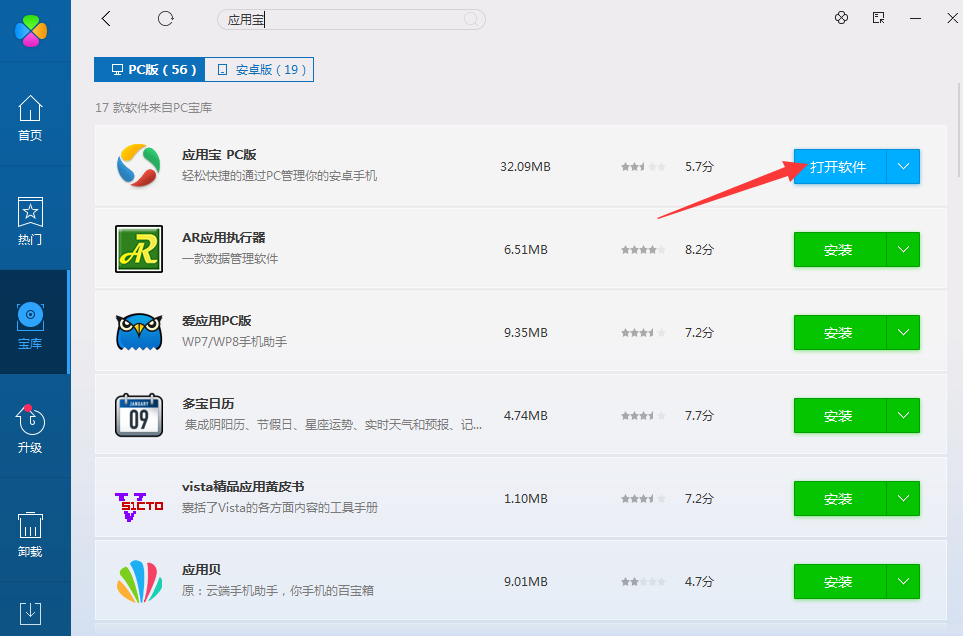
Task: Expand dropdown arrow next to 打开软件
Action: [903, 167]
